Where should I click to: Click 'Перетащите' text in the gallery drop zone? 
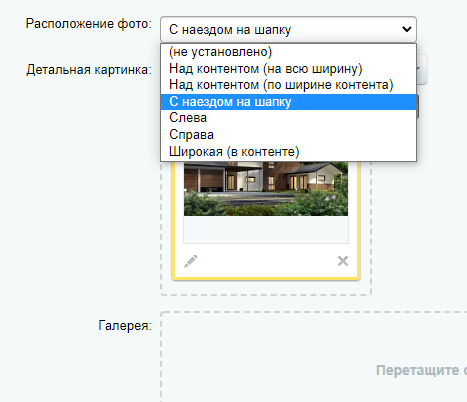click(x=417, y=370)
